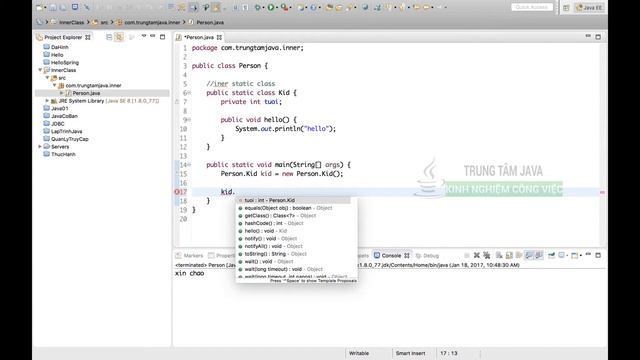Viewport: 640px width, 360px height.
Task: Click the Save All toolbar icon
Action: 63,7
